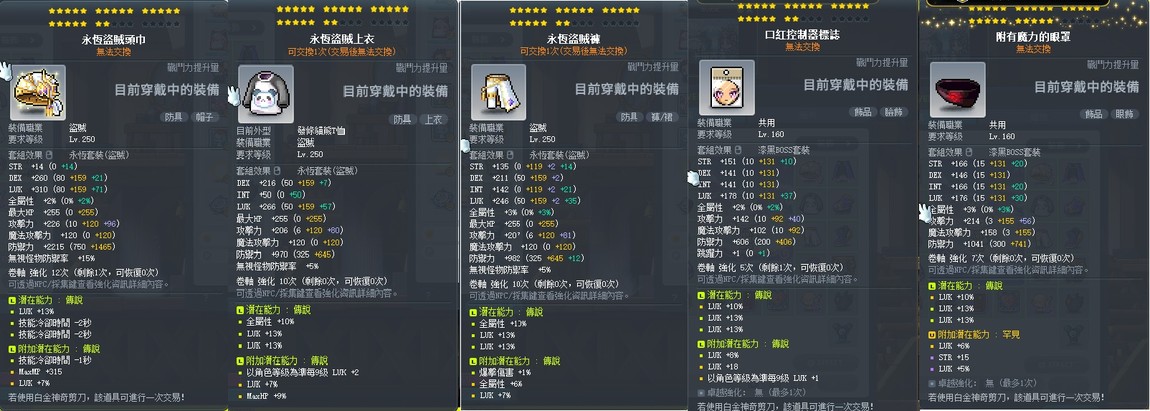Click the panda T-shirt equipment icon
The width and height of the screenshot is (1150, 411).
[x=266, y=94]
